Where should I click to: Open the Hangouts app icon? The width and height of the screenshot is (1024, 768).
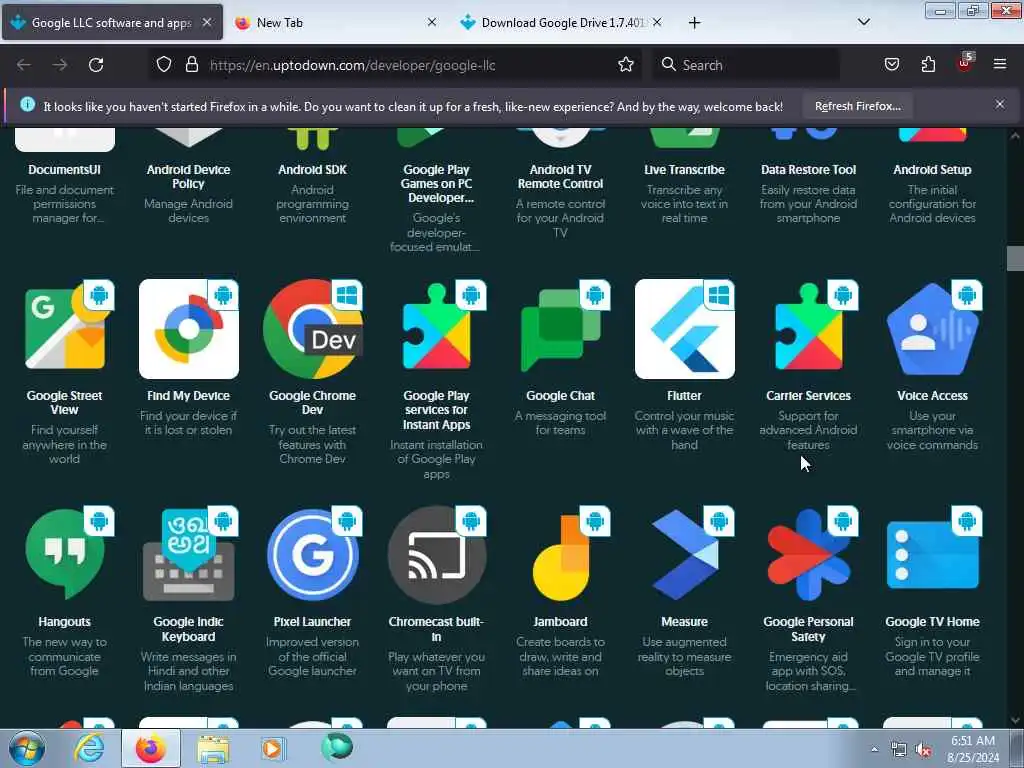click(65, 555)
